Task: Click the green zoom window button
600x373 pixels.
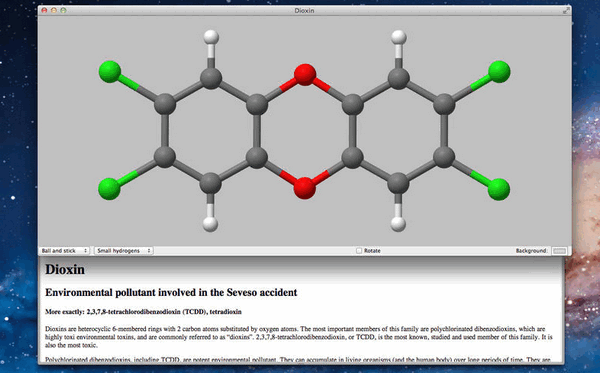Action: [63, 10]
